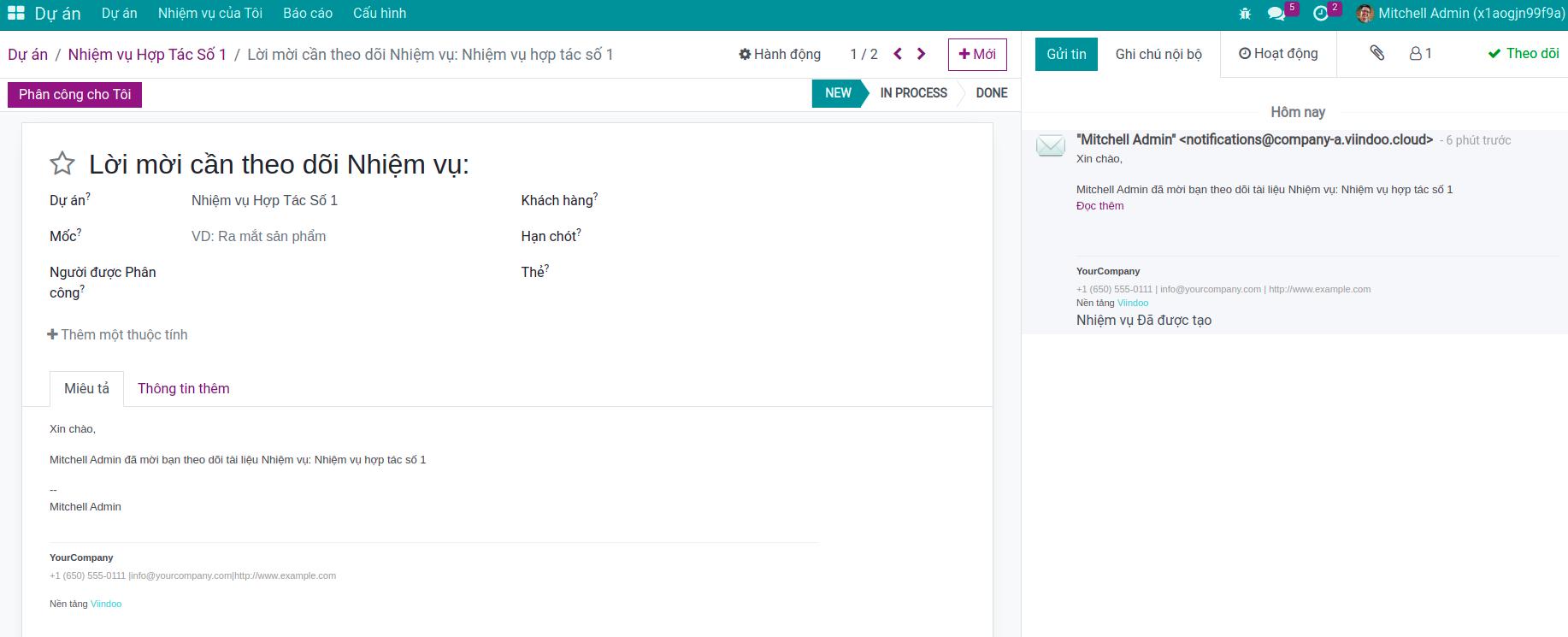Create new record with Mới button
Viewport: 1568px width, 637px height.
coord(977,54)
